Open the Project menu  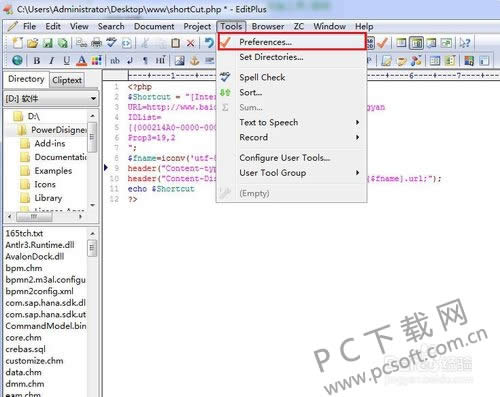click(197, 26)
